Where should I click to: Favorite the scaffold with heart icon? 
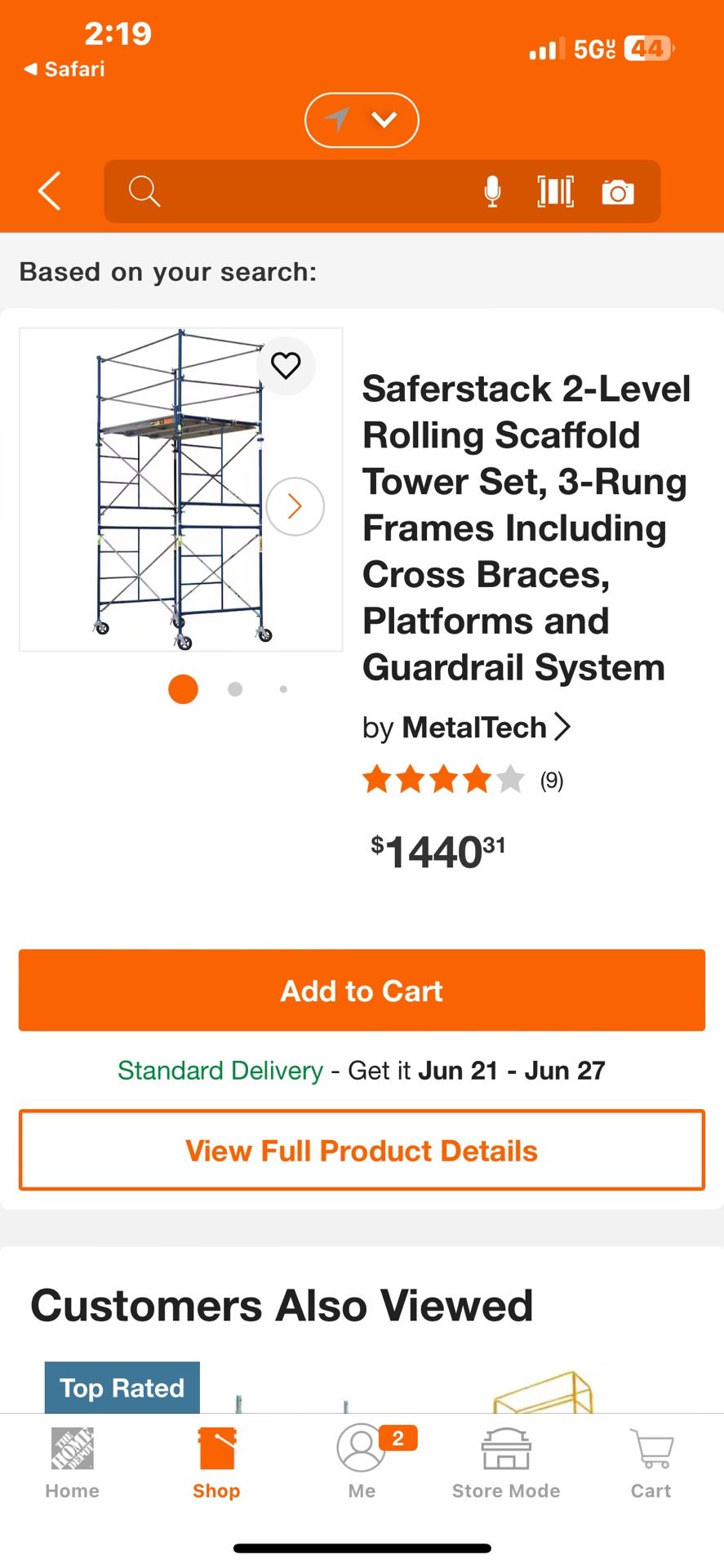[286, 365]
